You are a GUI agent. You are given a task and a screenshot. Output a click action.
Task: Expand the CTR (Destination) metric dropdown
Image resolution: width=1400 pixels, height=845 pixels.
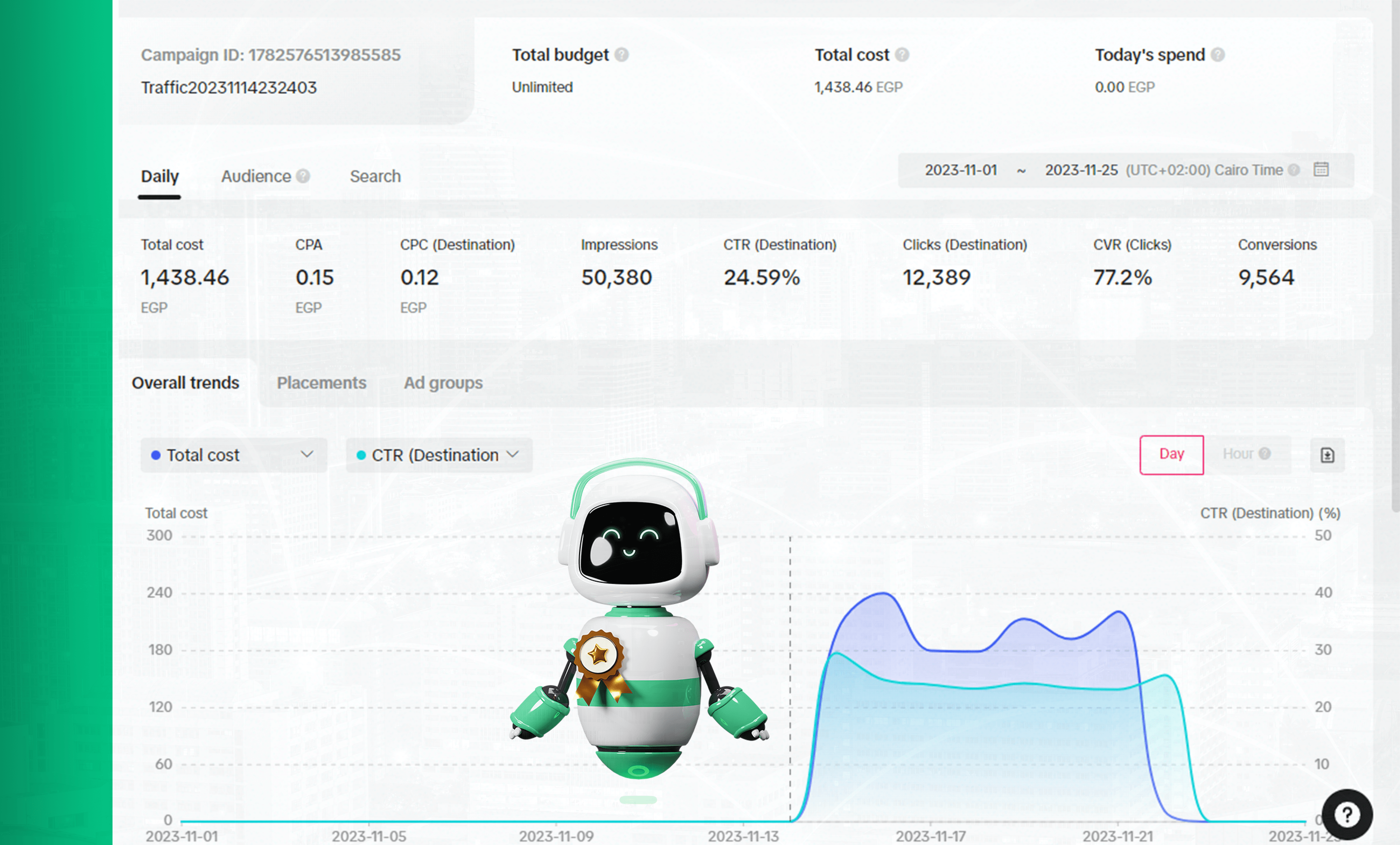(439, 455)
